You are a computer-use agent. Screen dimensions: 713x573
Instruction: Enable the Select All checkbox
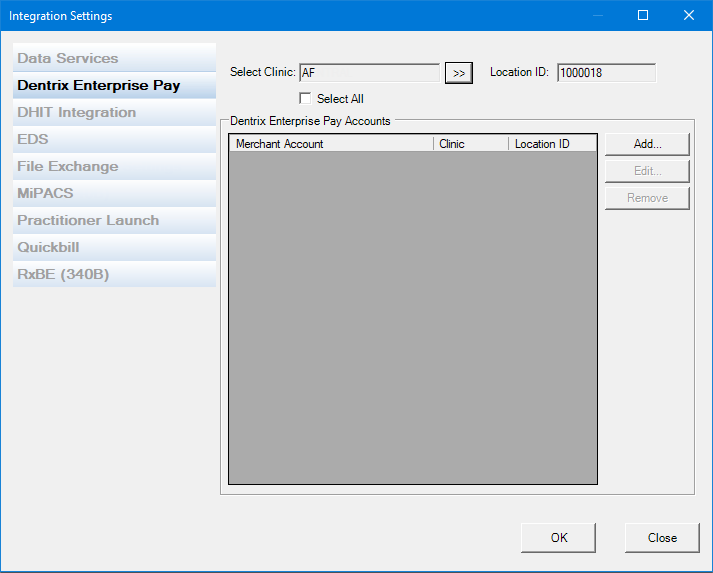306,99
